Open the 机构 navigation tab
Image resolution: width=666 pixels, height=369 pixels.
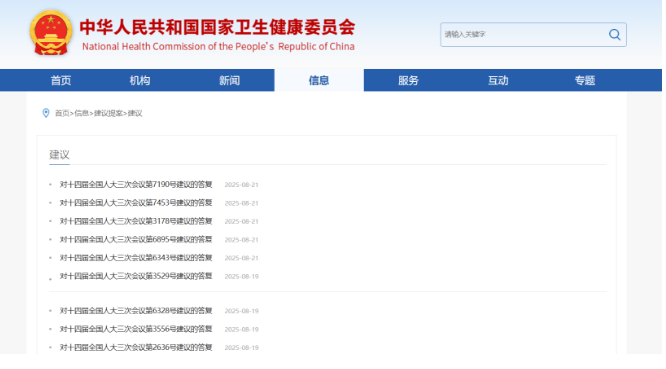140,80
